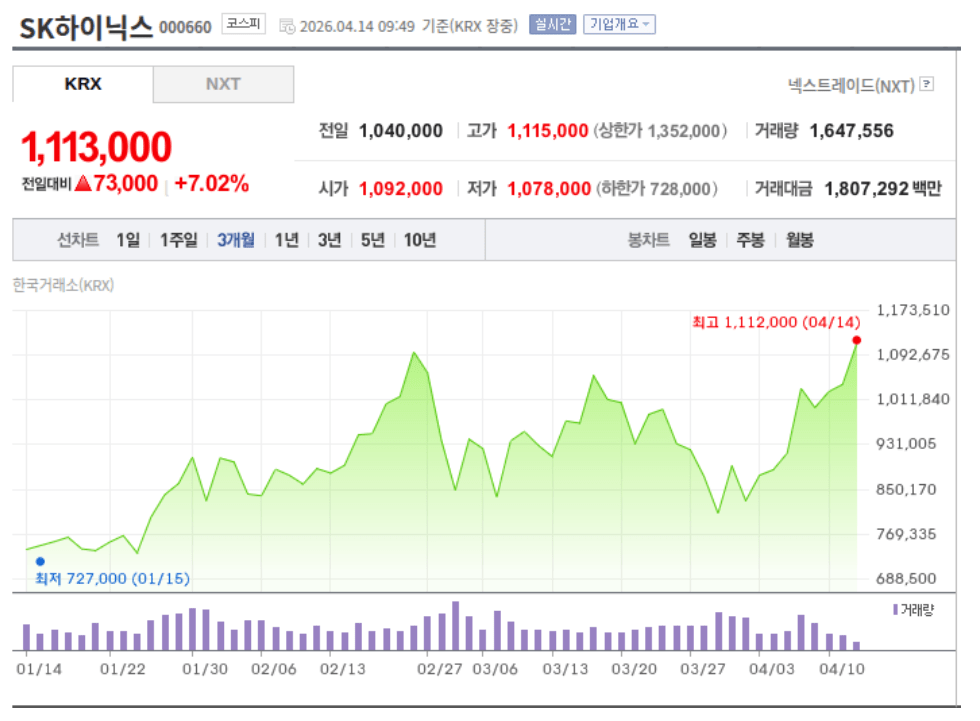Viewport: 980px width, 721px height.
Task: Select the 1주일 chart period
Action: click(x=179, y=240)
